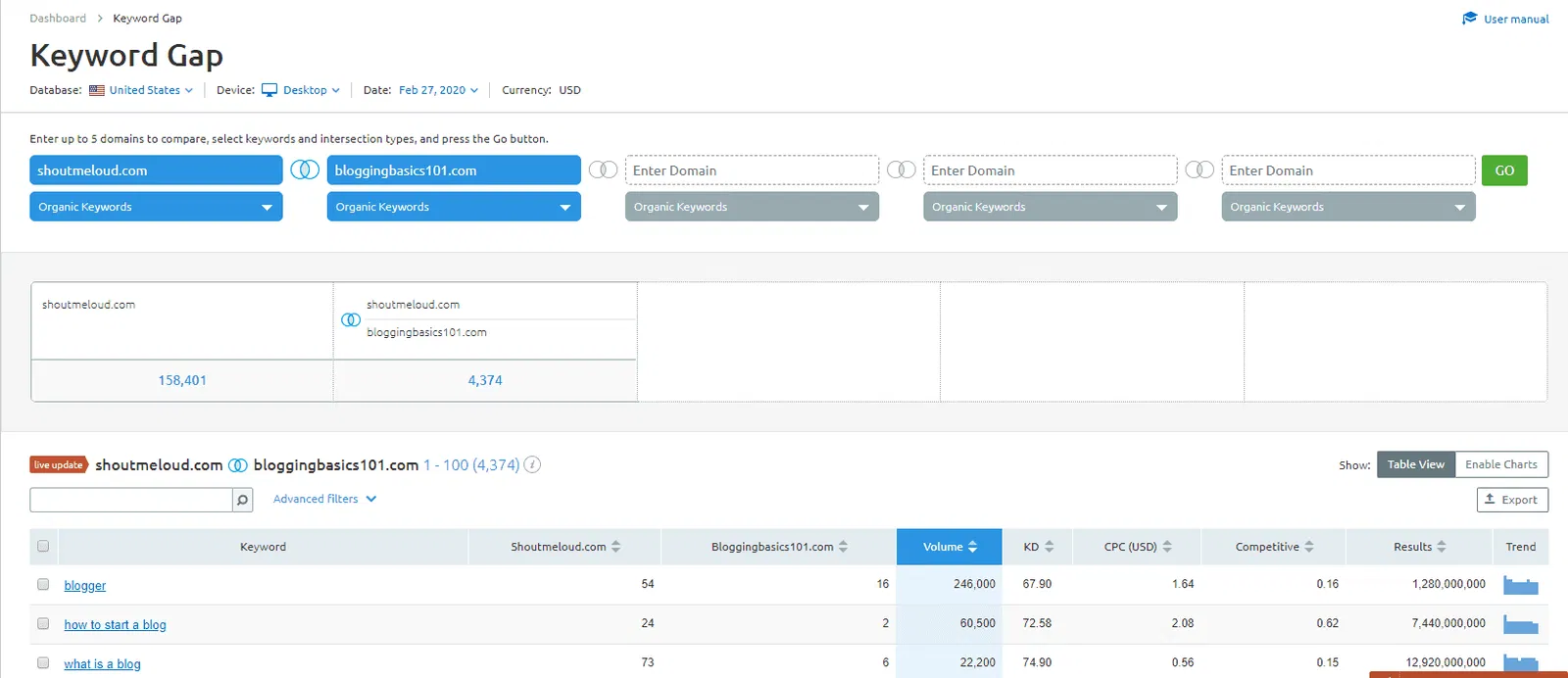
Task: Click intersection circles before the fifth domain field
Action: coord(1200,169)
